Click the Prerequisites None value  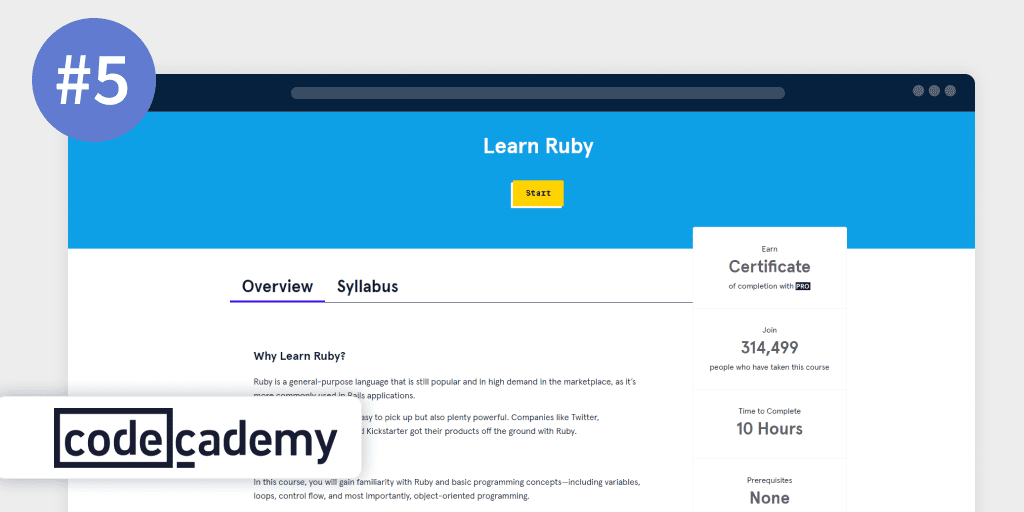pos(769,497)
